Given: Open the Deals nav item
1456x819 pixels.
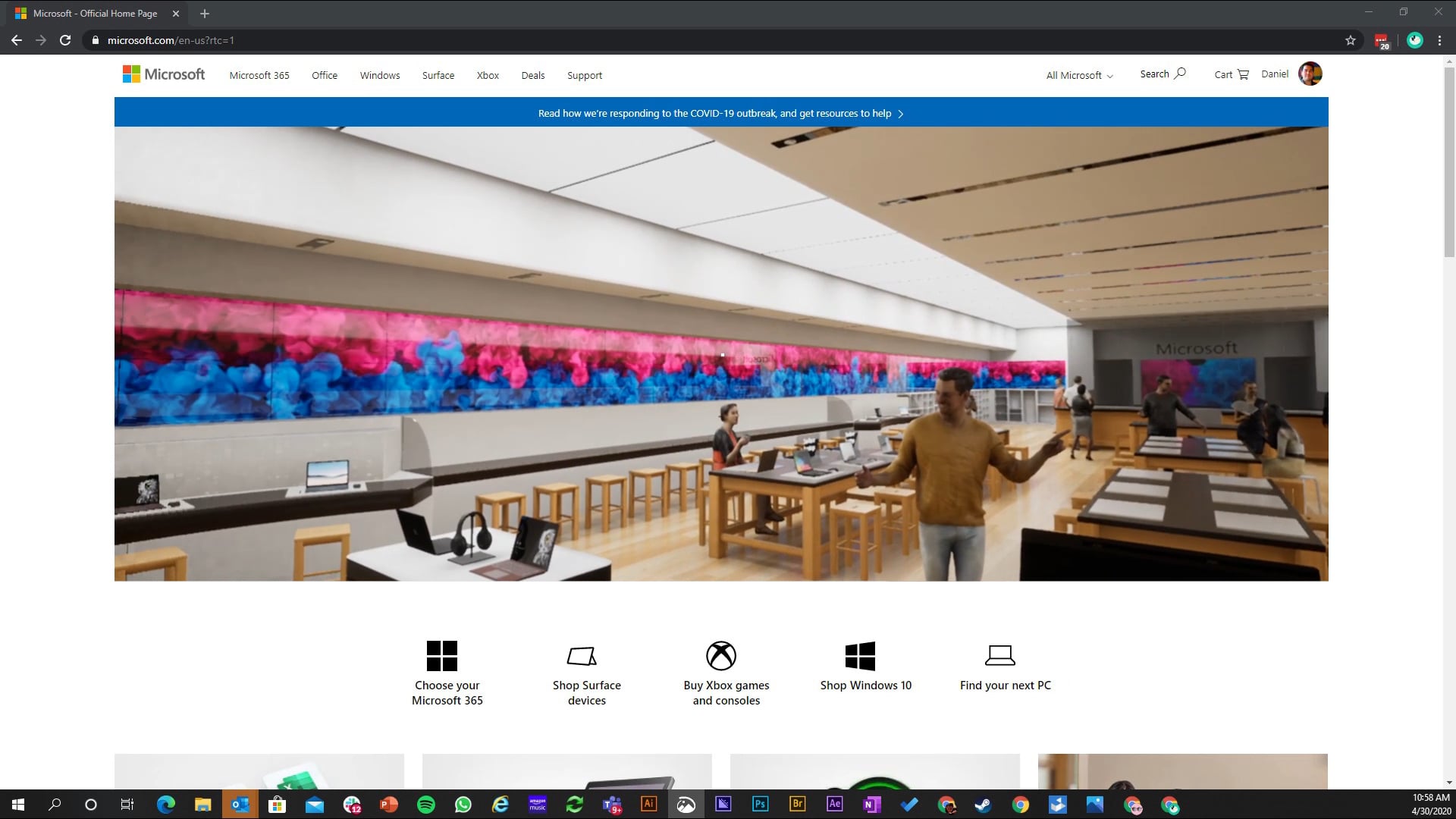Looking at the screenshot, I should [x=533, y=75].
